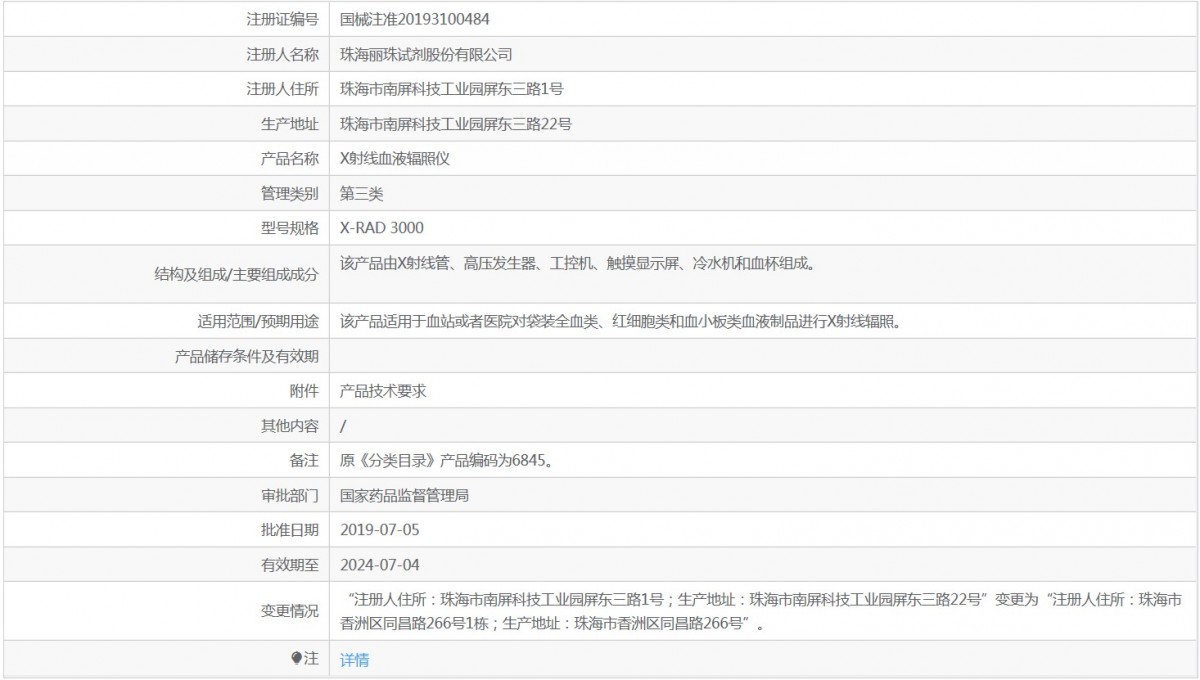The height and width of the screenshot is (680, 1200).
Task: Click intended use text starting 该产品适用于血站
Action: [621, 322]
